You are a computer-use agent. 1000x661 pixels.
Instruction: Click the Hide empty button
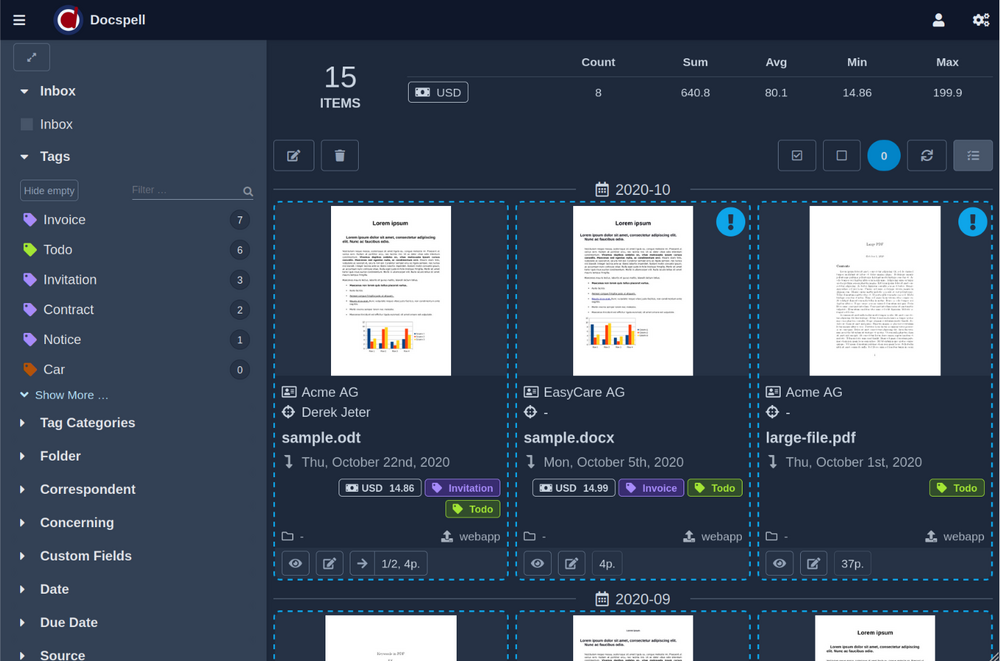pyautogui.click(x=49, y=191)
